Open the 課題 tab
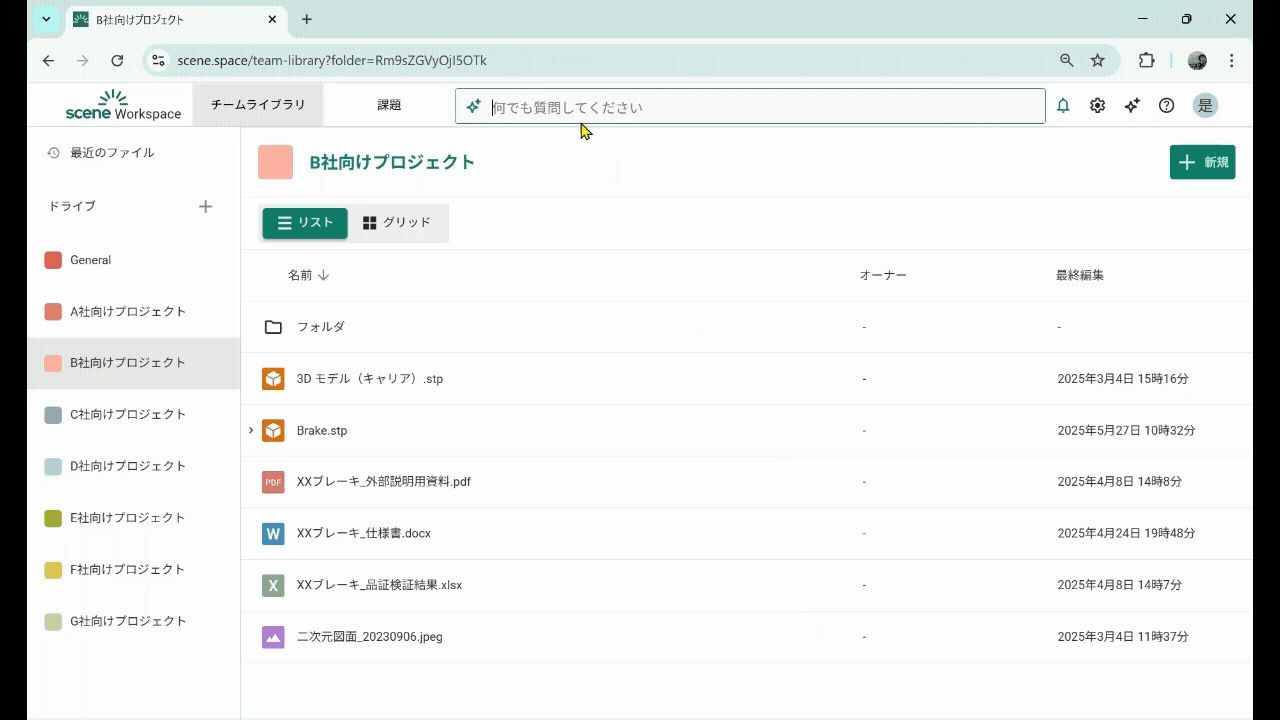1280x720 pixels. tap(389, 105)
